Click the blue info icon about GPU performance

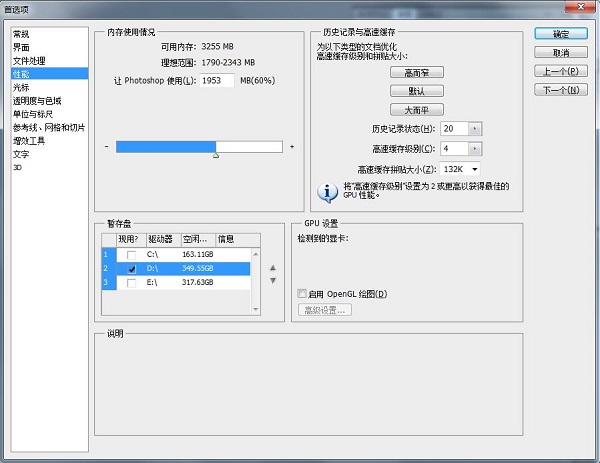point(326,191)
